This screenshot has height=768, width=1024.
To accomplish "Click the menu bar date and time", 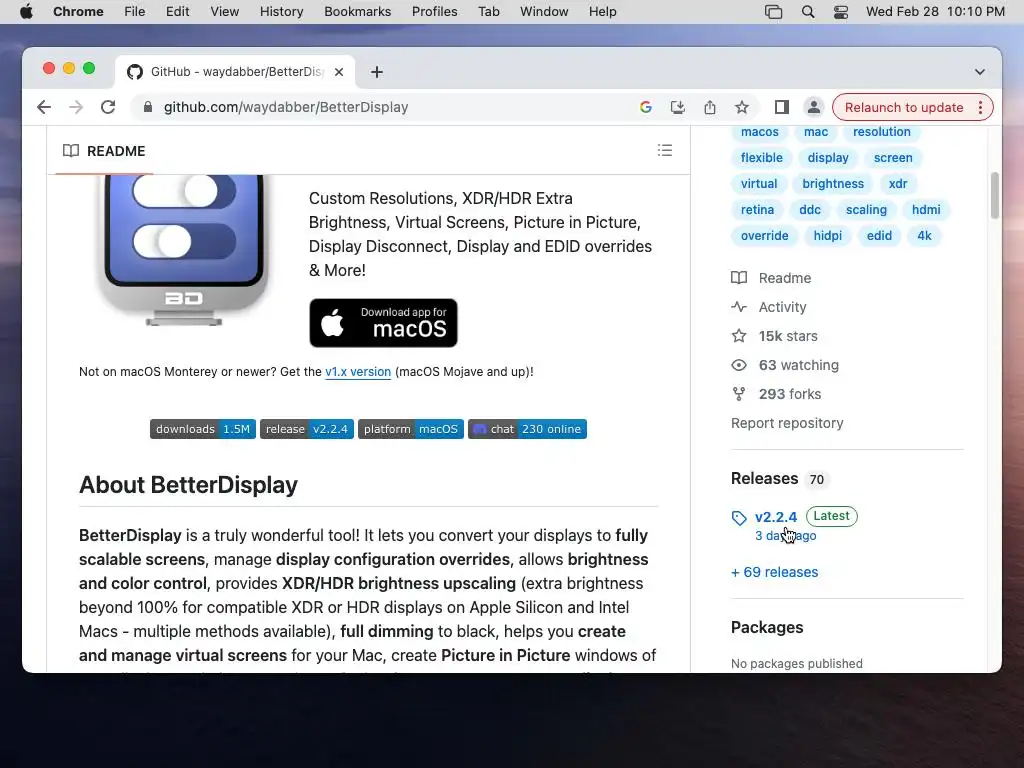I will [x=935, y=12].
